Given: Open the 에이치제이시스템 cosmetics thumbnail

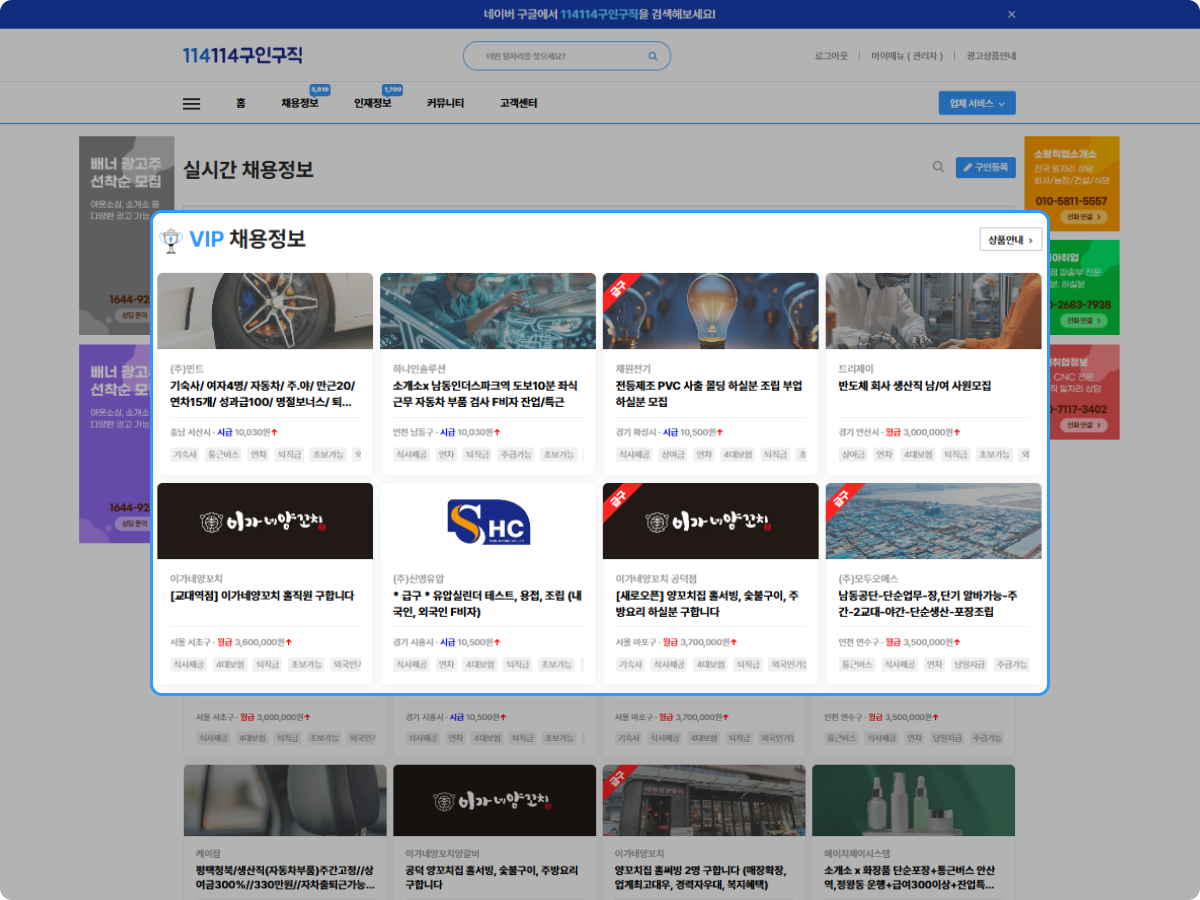Looking at the screenshot, I should (x=914, y=801).
